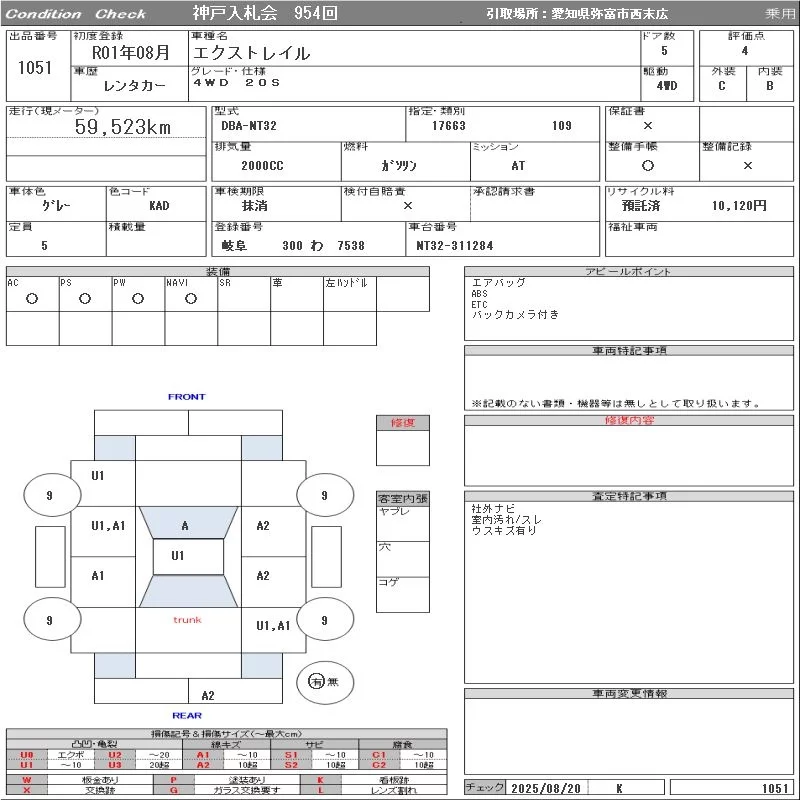Click classification number 109
Screen dimensions: 800x800
click(x=561, y=126)
